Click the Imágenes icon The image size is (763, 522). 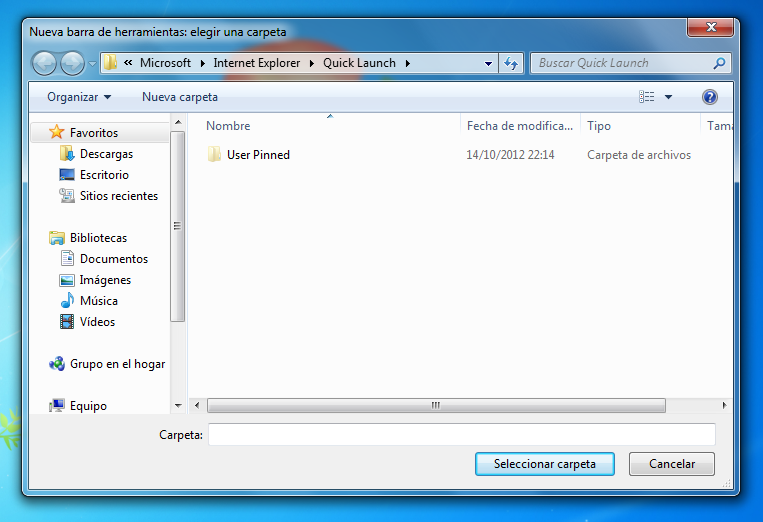click(x=67, y=280)
